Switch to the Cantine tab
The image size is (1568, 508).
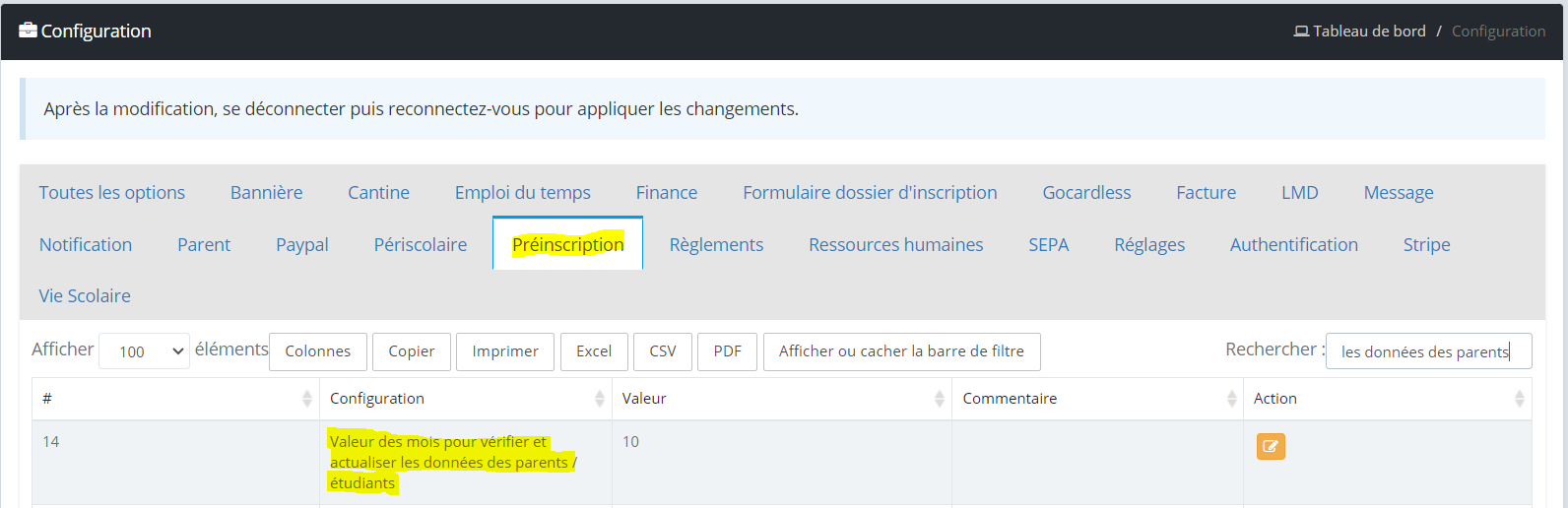pyautogui.click(x=378, y=193)
